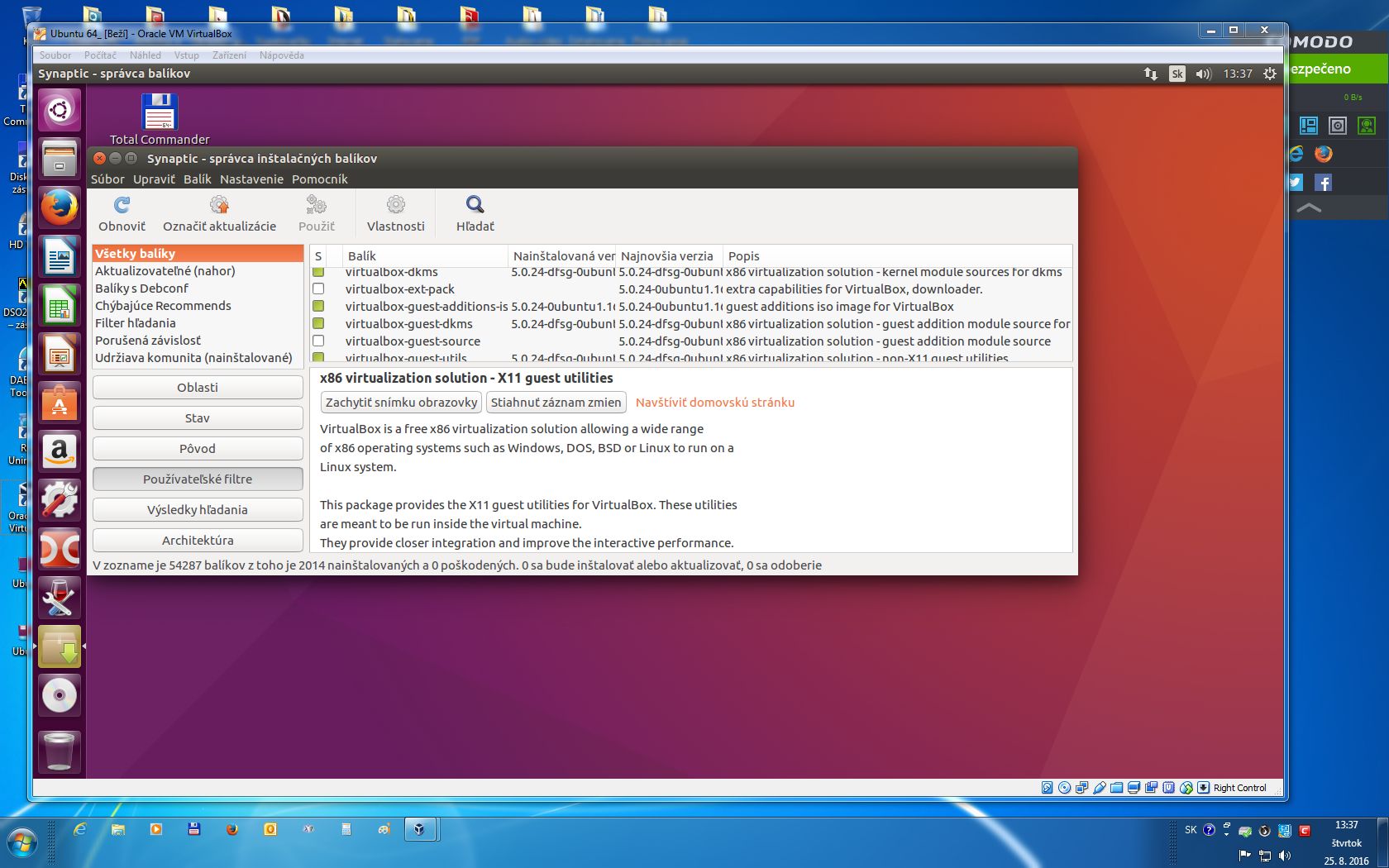Select Aktualizovateľné (nahor) filter
This screenshot has width=1389, height=868.
point(198,270)
